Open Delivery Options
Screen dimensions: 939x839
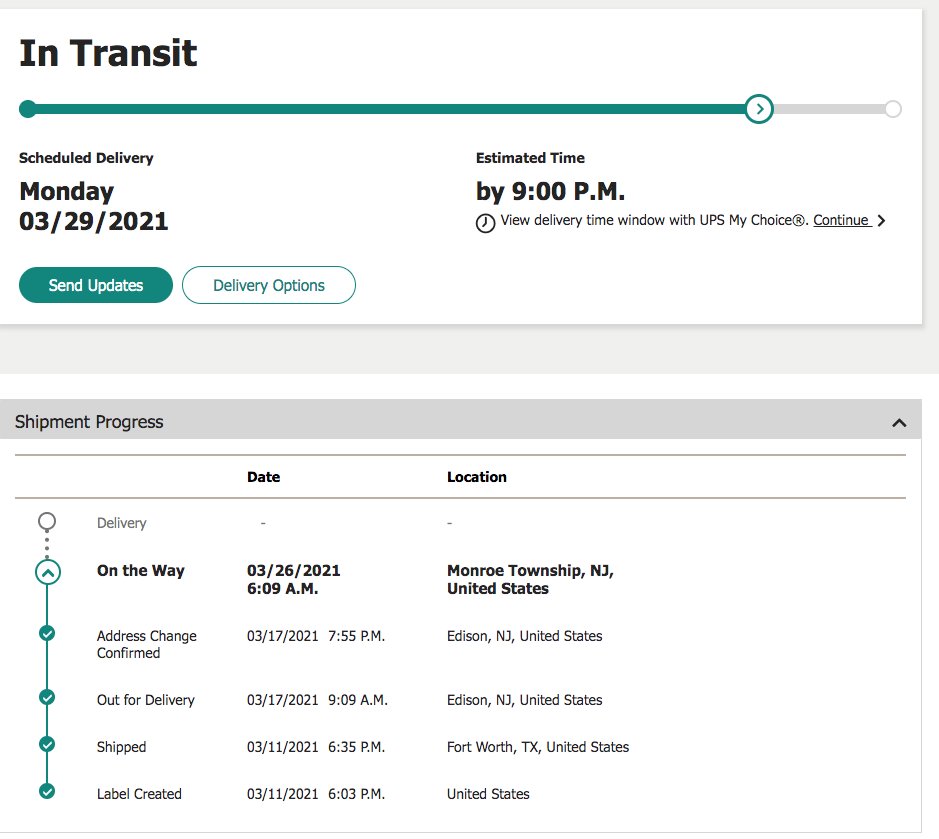[x=269, y=285]
